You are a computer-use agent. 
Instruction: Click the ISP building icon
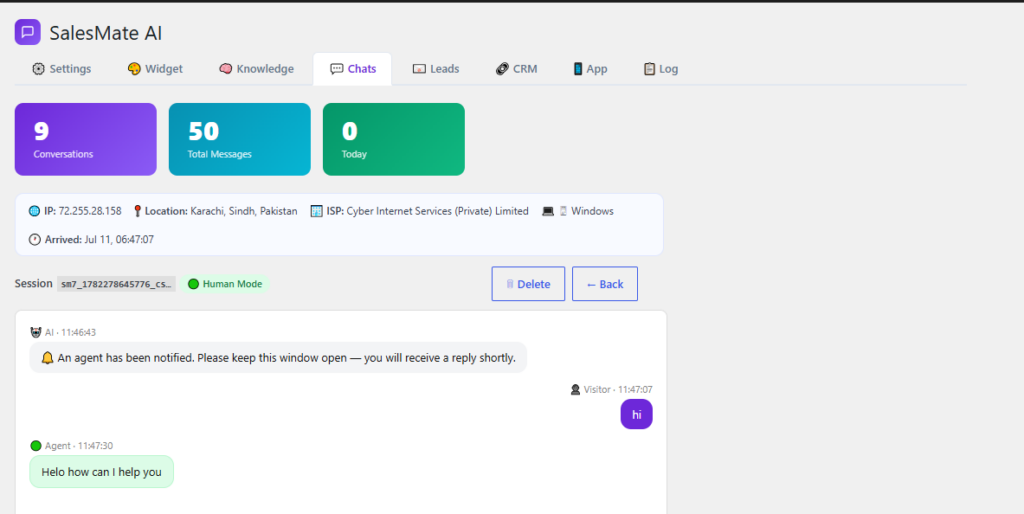(x=316, y=211)
